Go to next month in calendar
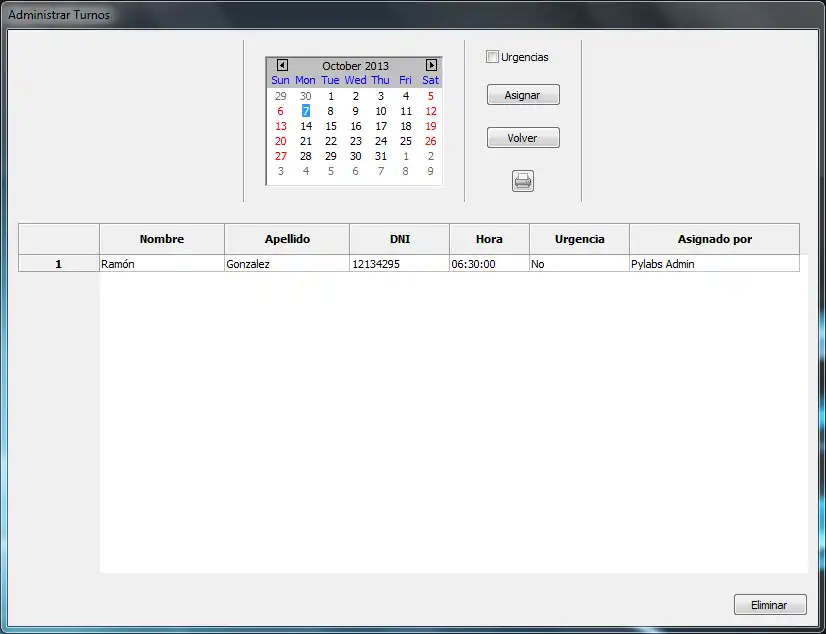826x634 pixels. 431,65
